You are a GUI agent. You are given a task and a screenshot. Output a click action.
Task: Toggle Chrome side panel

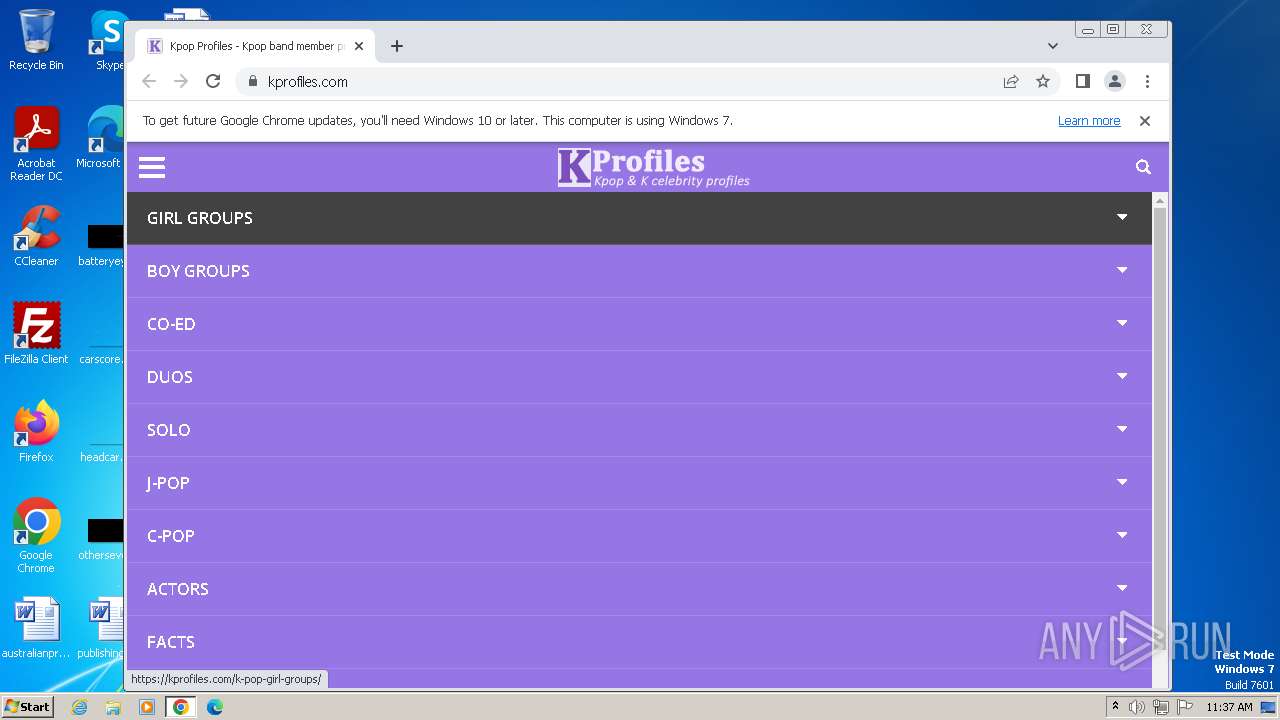tap(1082, 82)
